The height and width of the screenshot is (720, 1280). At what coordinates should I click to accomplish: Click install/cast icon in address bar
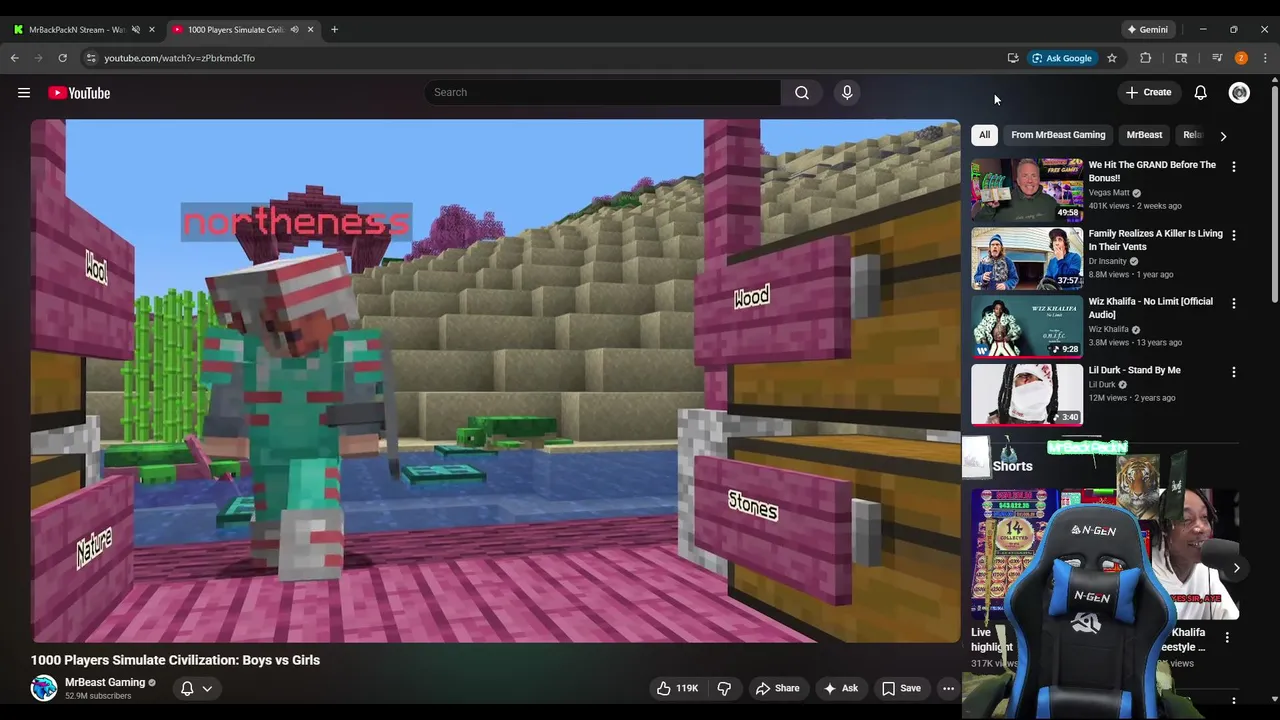tap(1013, 58)
